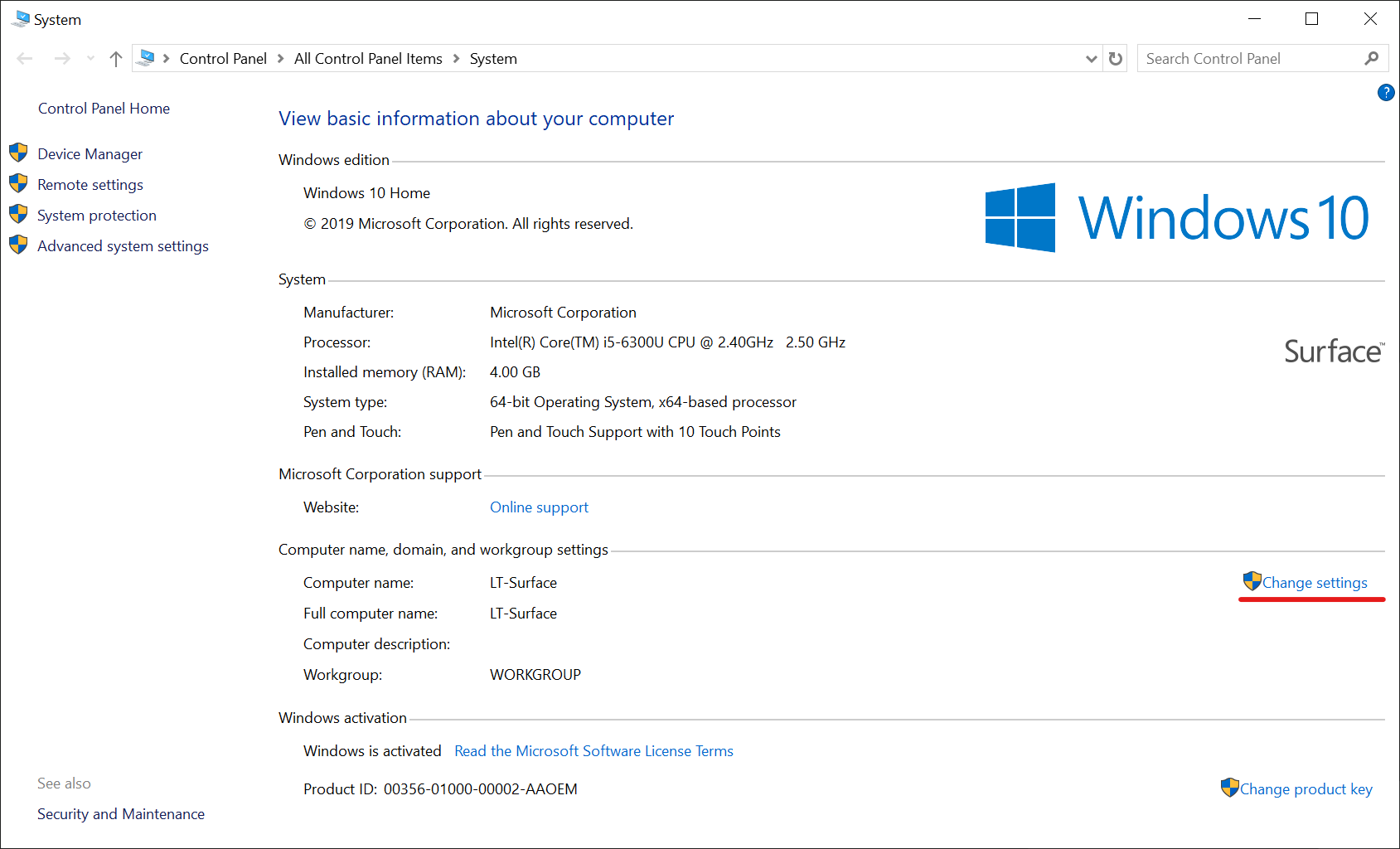The width and height of the screenshot is (1400, 849).
Task: Click the up arrow to go to parent folder
Action: point(115,58)
